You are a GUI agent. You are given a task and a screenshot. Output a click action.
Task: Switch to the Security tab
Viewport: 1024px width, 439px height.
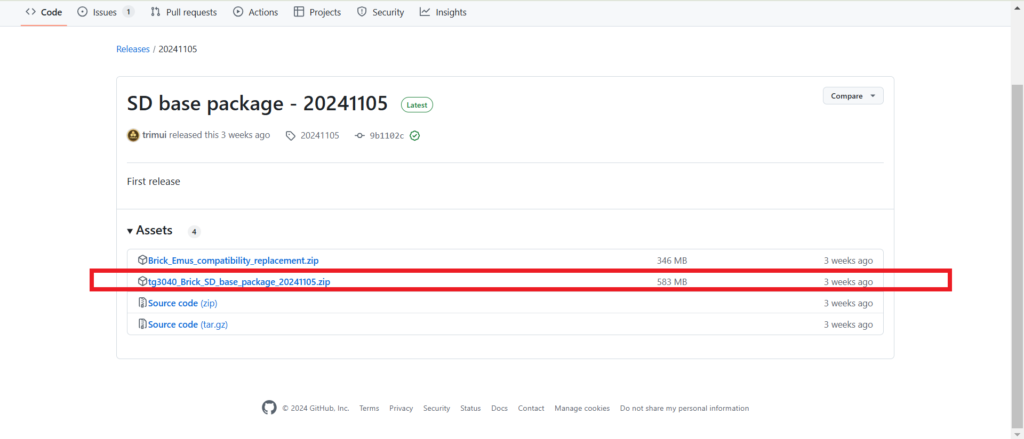[381, 12]
